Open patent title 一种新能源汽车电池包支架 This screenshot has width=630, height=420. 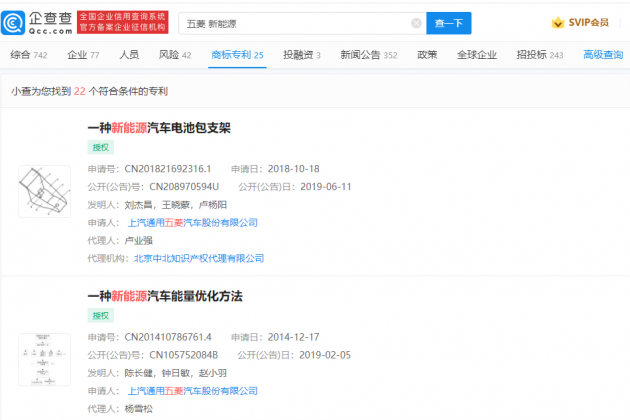(x=159, y=128)
